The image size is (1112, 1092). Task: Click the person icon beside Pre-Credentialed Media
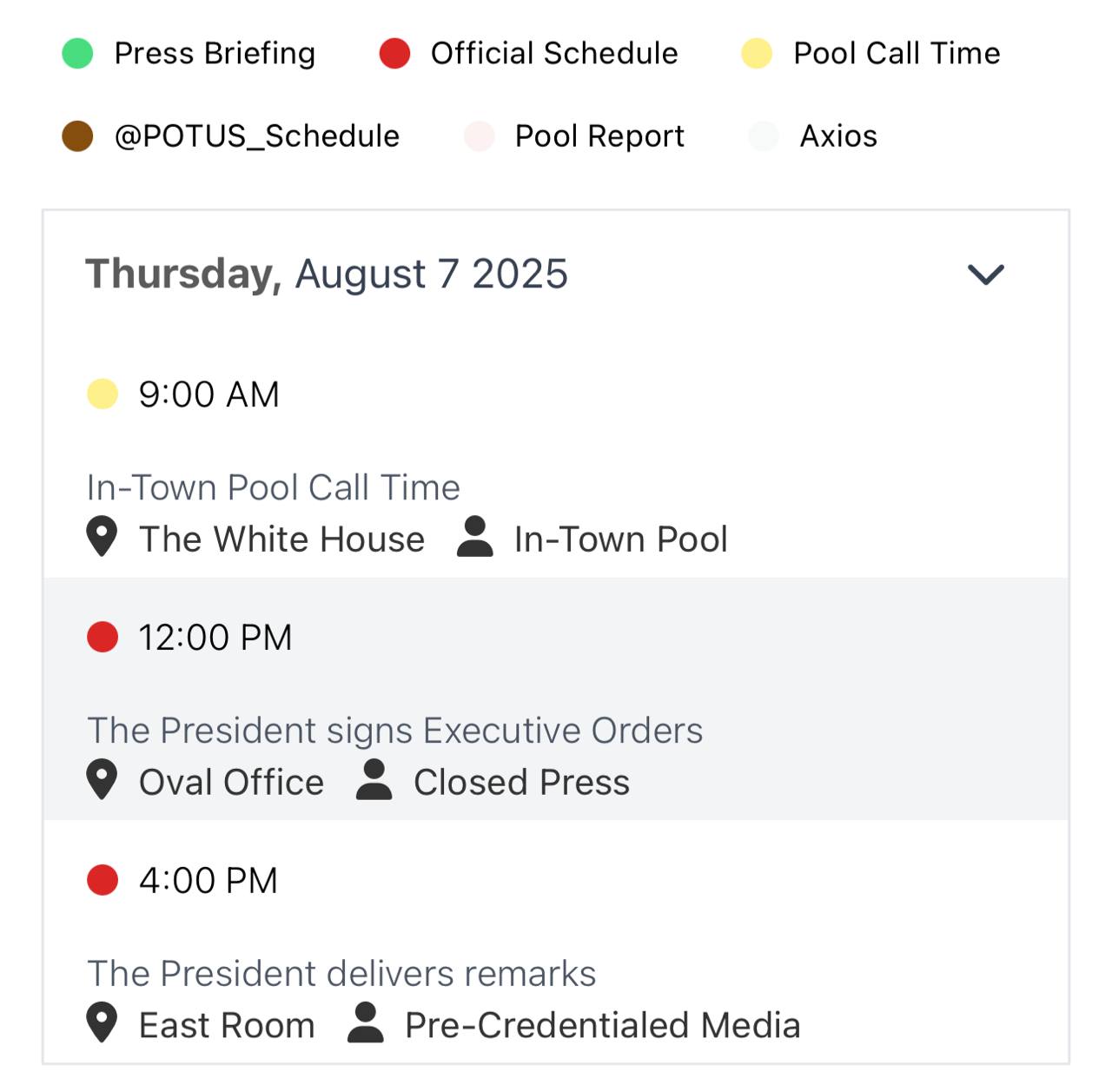pos(366,1023)
